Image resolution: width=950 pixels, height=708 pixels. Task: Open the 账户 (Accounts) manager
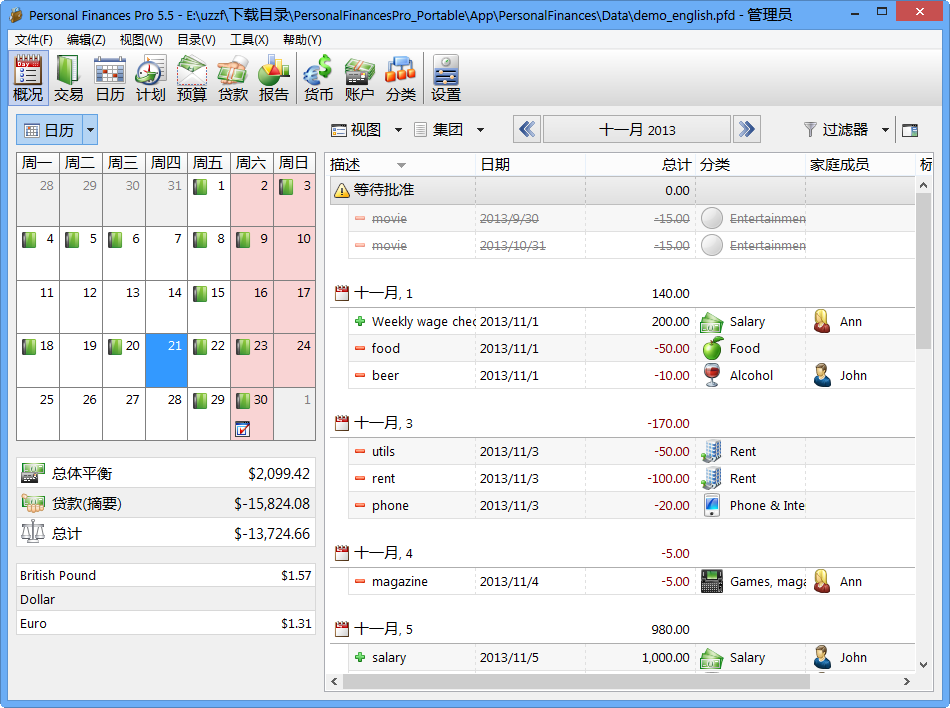click(358, 77)
